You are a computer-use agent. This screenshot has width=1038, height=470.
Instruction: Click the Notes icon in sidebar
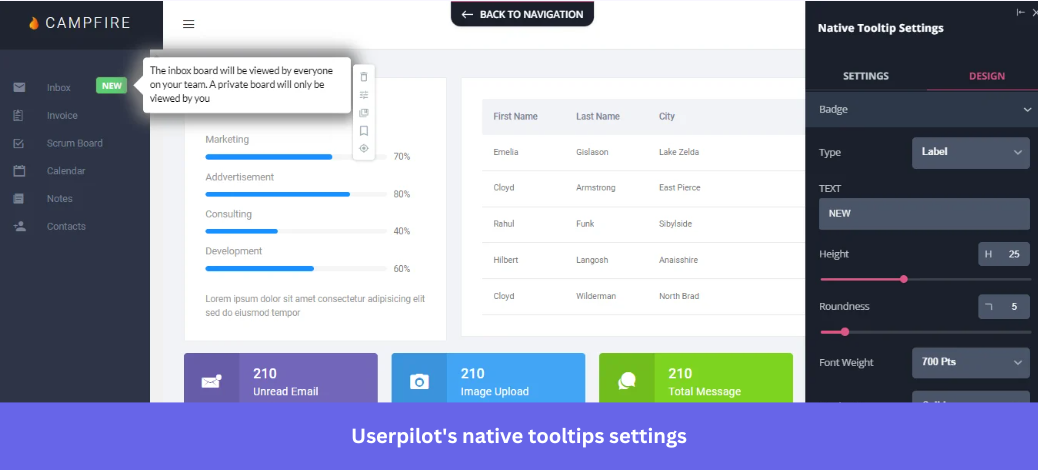(x=19, y=199)
